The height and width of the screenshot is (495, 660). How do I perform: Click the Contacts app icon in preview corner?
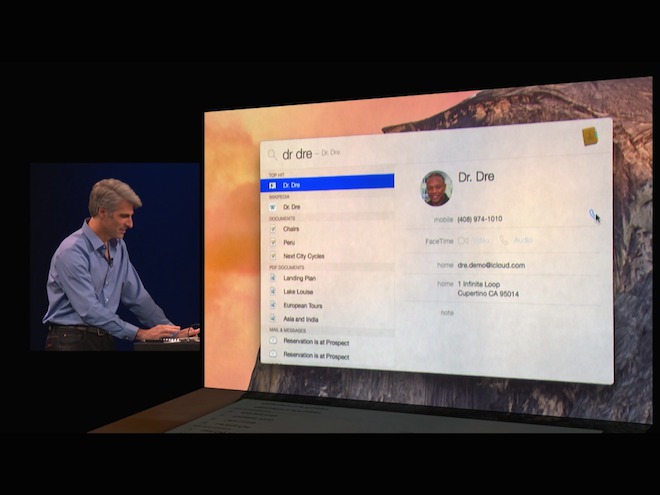pos(590,136)
